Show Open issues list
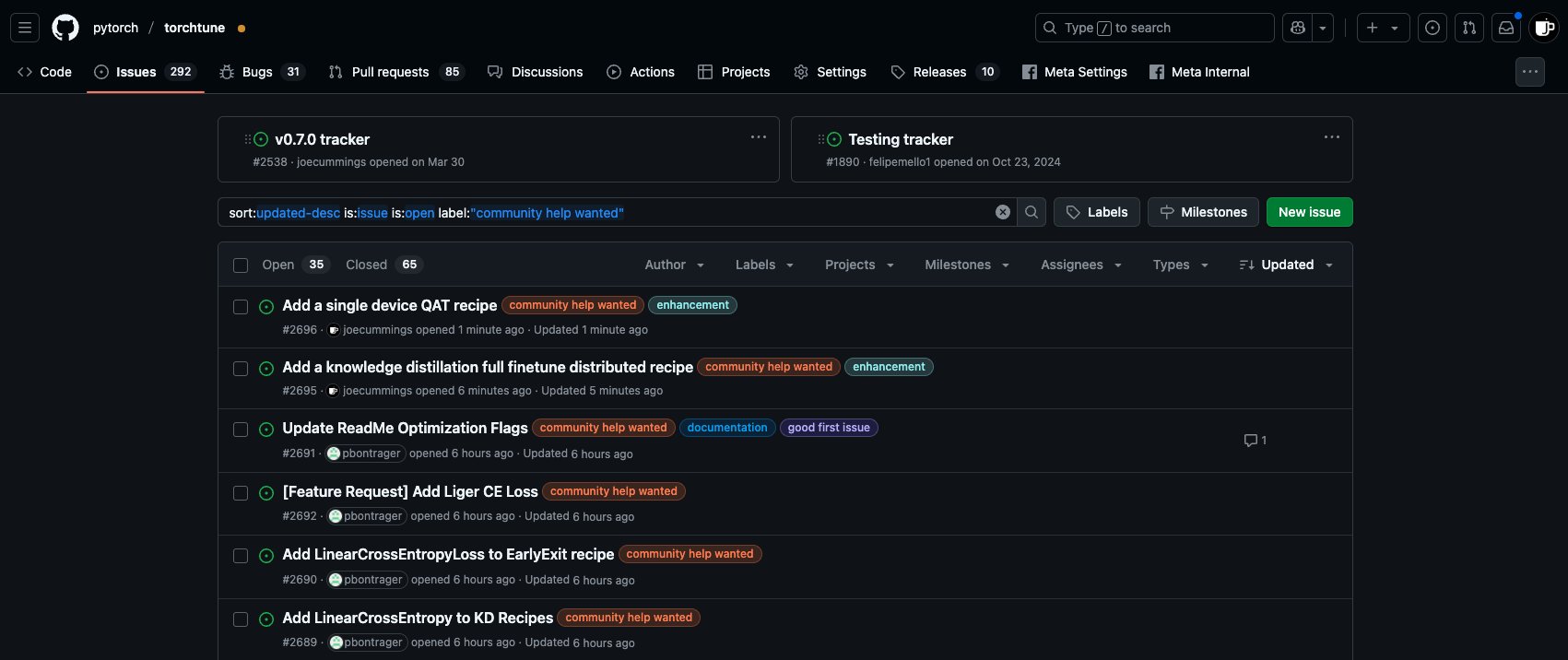 pos(296,265)
